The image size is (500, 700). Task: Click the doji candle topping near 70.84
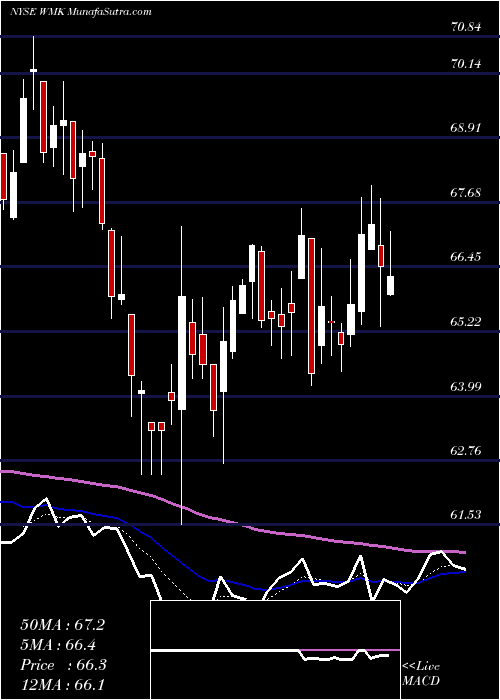click(x=33, y=70)
